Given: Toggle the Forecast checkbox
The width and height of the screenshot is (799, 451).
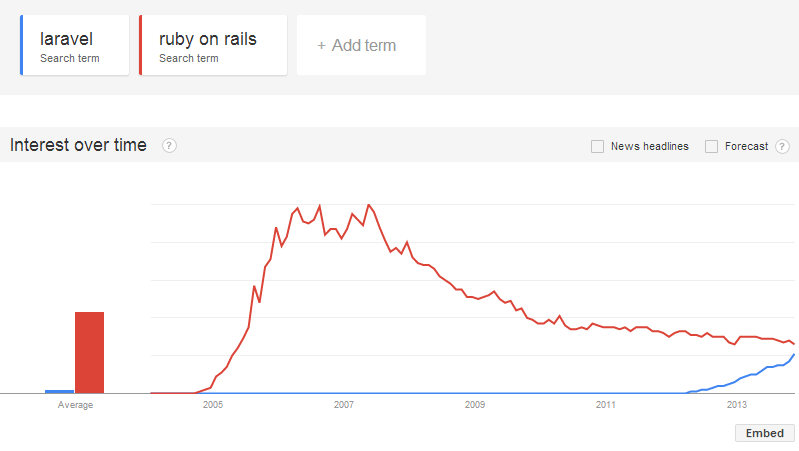Looking at the screenshot, I should pyautogui.click(x=711, y=146).
